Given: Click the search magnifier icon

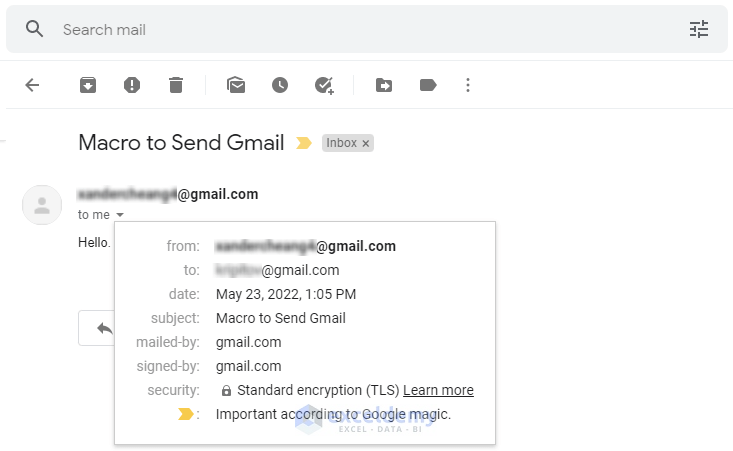Looking at the screenshot, I should 35,29.
